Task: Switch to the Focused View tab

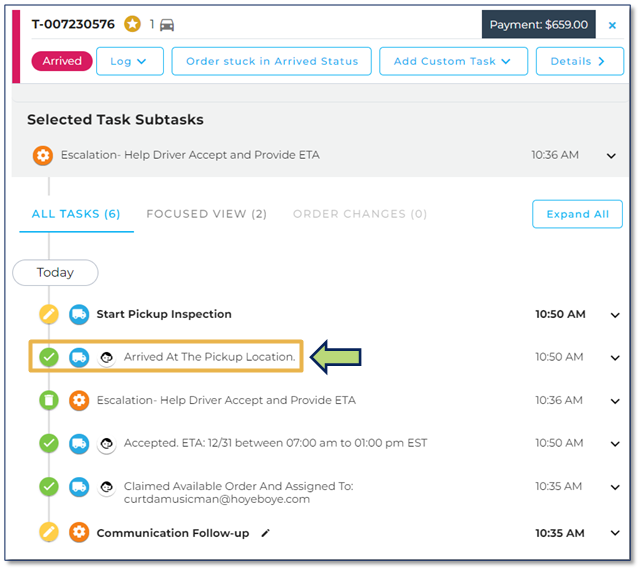Action: (206, 214)
